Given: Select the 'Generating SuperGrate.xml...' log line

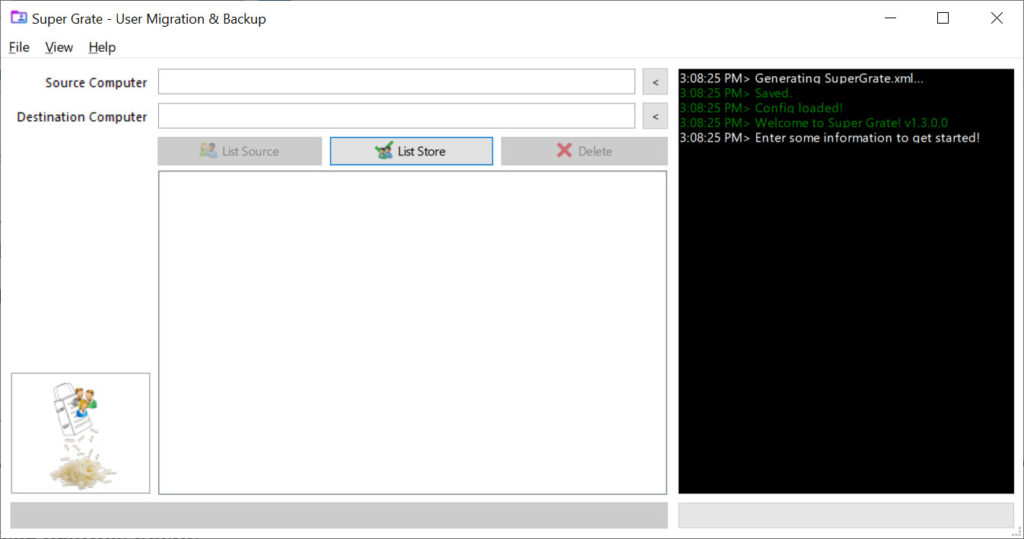Looking at the screenshot, I should click(x=801, y=78).
